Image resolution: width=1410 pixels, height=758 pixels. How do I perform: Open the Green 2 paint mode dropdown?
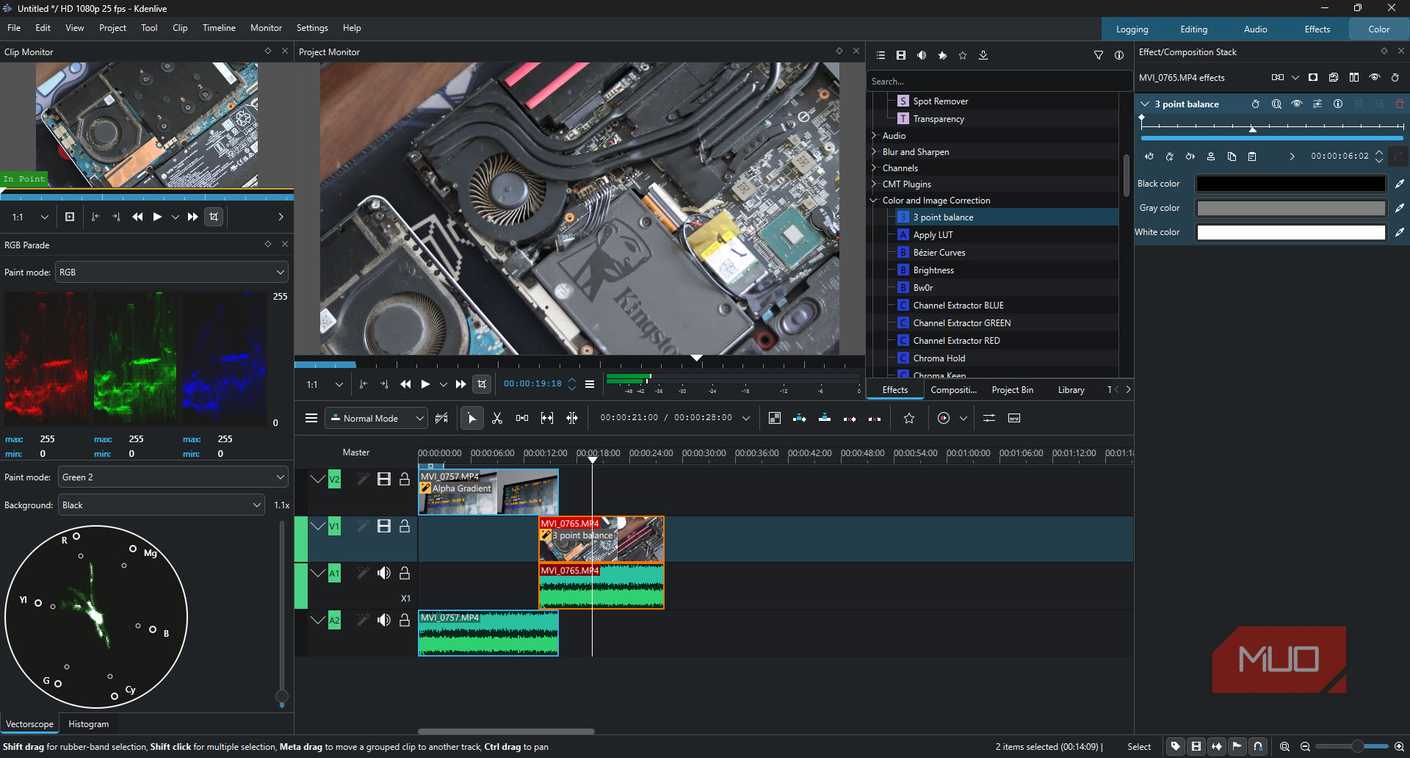click(171, 477)
